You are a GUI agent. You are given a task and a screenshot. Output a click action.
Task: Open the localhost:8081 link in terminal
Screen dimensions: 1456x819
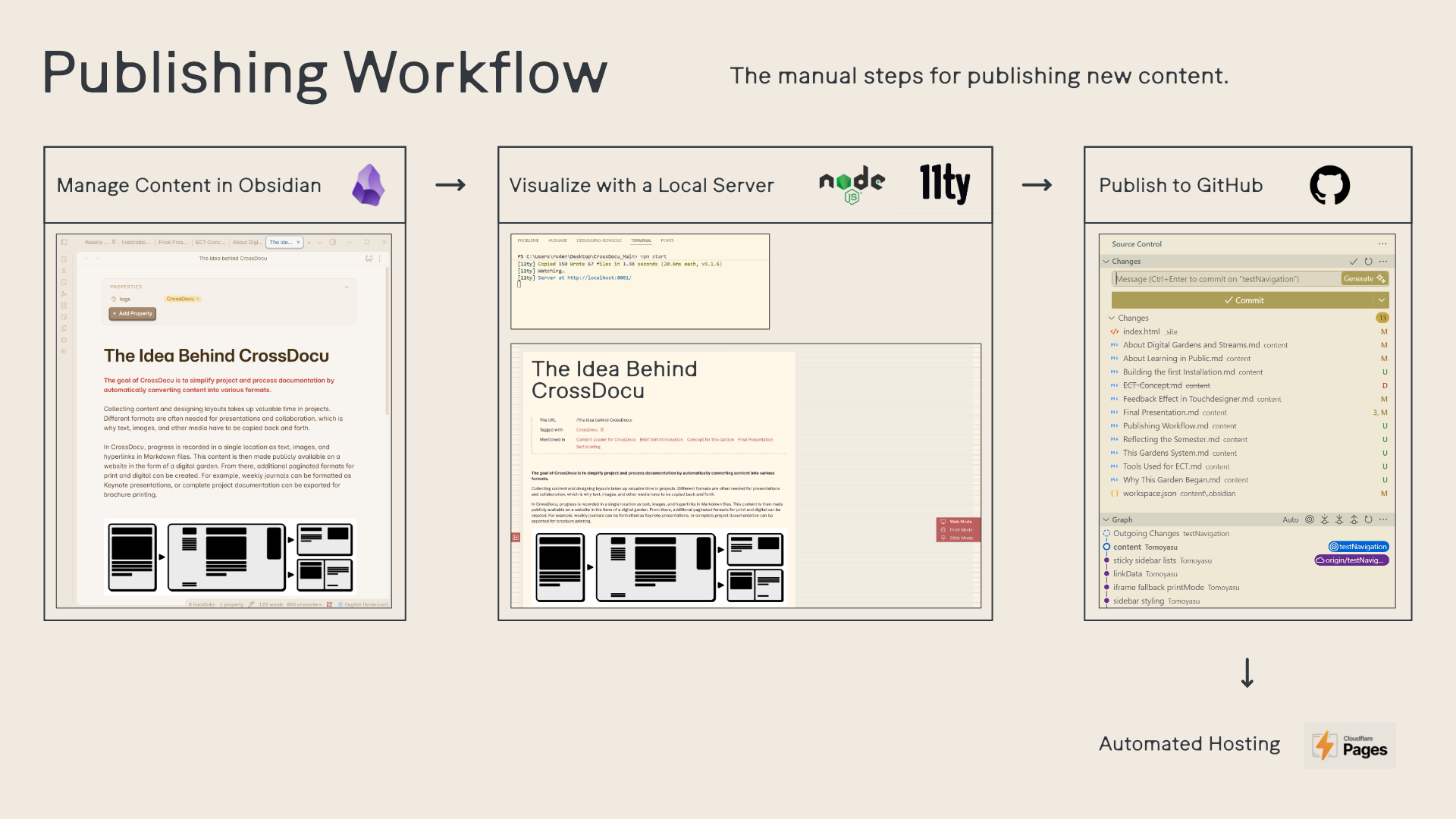(599, 278)
